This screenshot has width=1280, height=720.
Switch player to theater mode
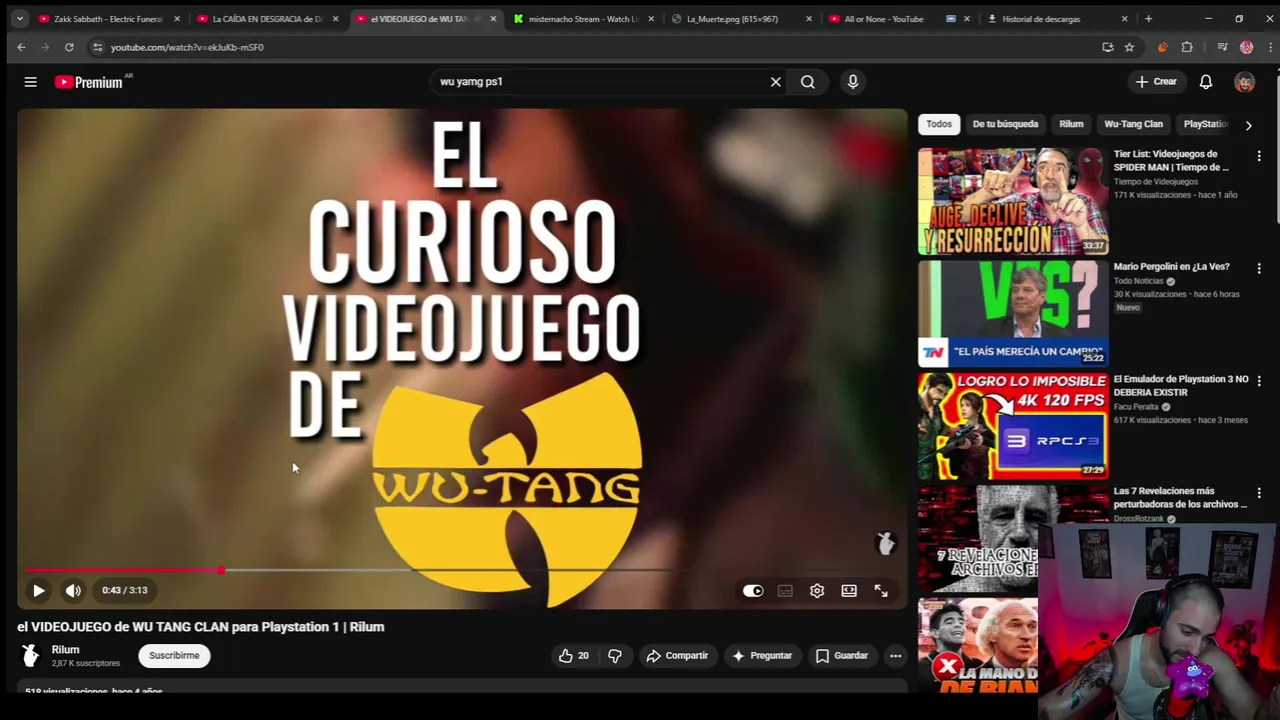pos(849,591)
